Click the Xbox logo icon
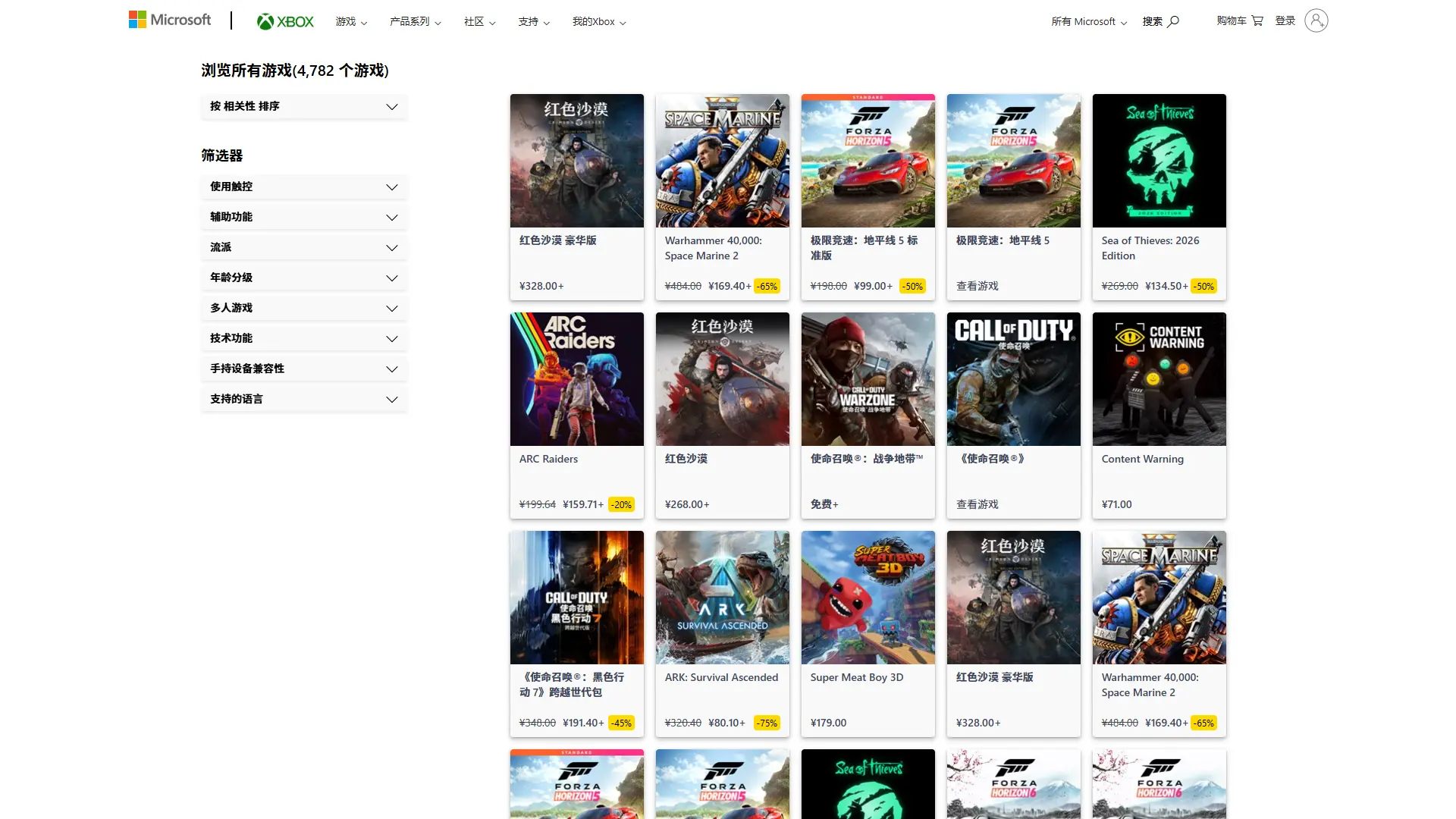 pos(265,22)
